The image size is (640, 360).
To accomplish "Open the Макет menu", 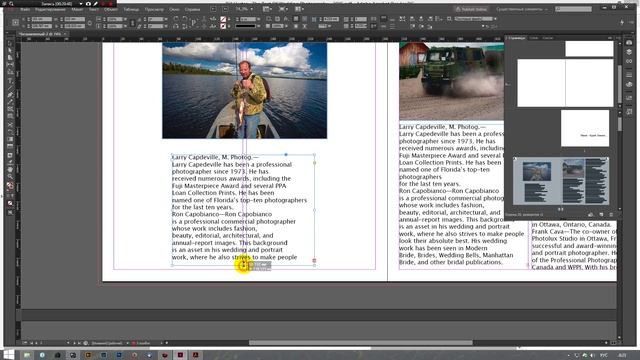I will click(x=77, y=9).
